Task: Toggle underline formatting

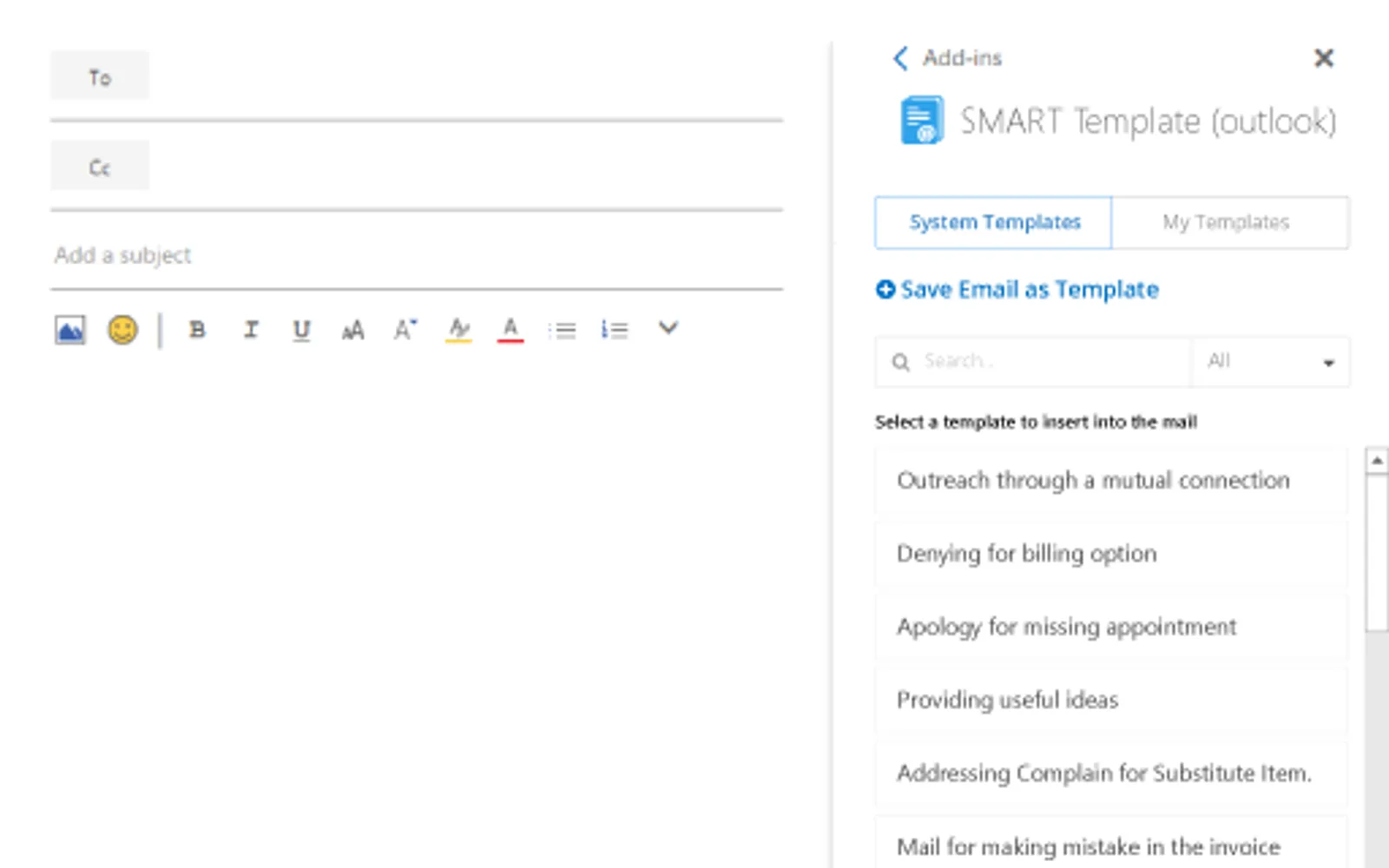Action: (301, 330)
